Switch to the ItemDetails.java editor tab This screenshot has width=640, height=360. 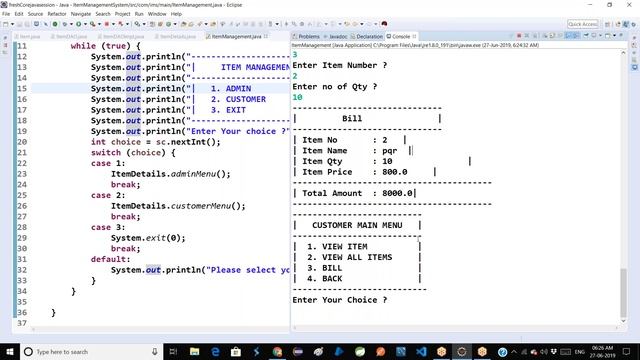coord(176,36)
